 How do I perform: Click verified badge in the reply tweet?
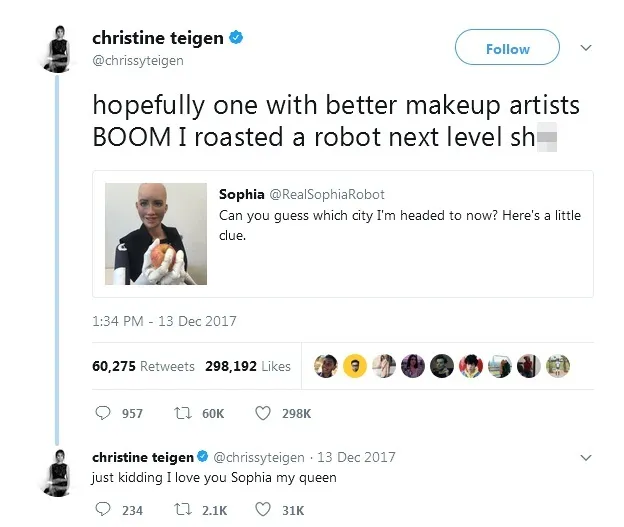coord(203,457)
